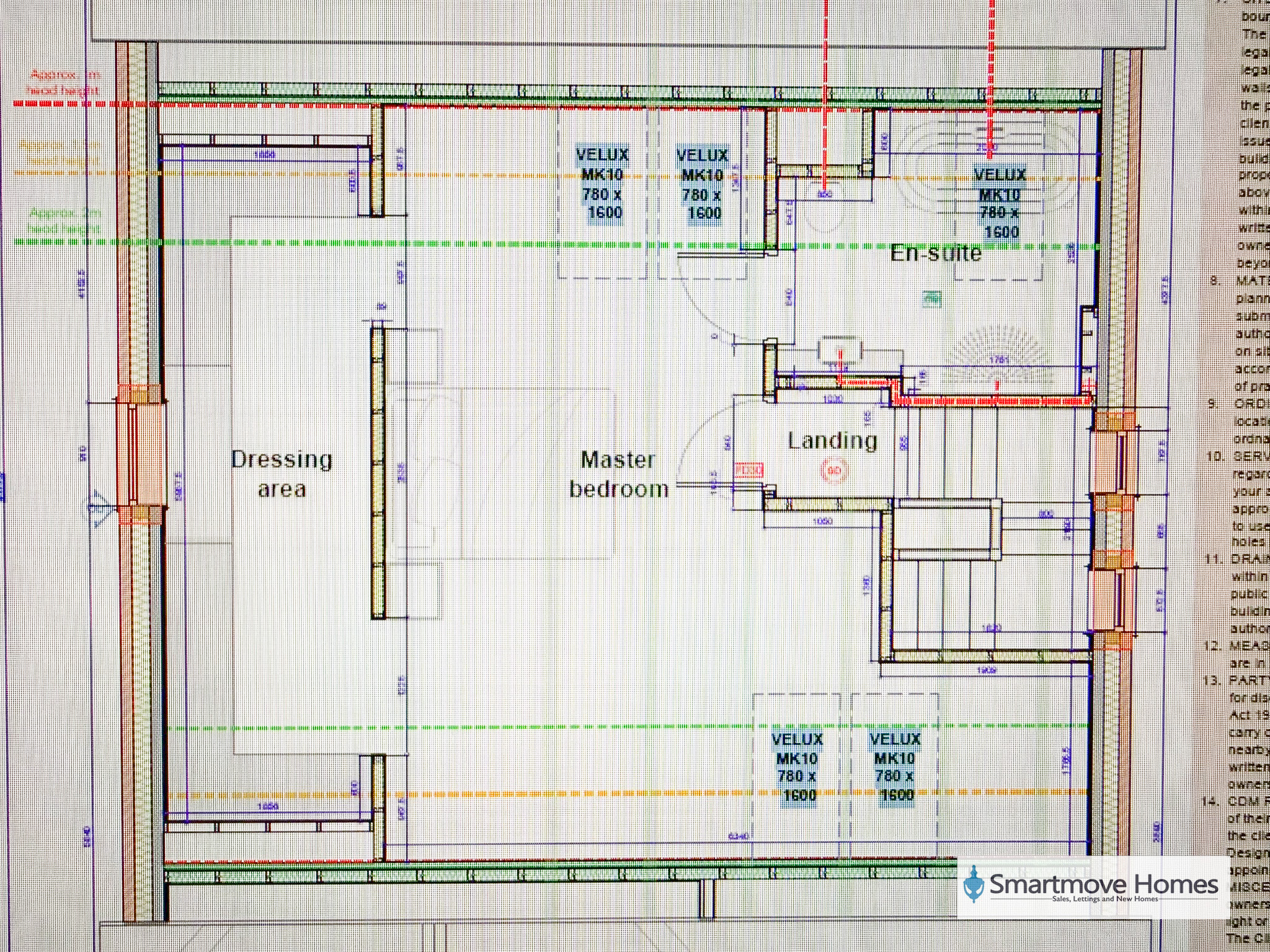Select the En-suite room label
Viewport: 1270px width, 952px height.
936,253
